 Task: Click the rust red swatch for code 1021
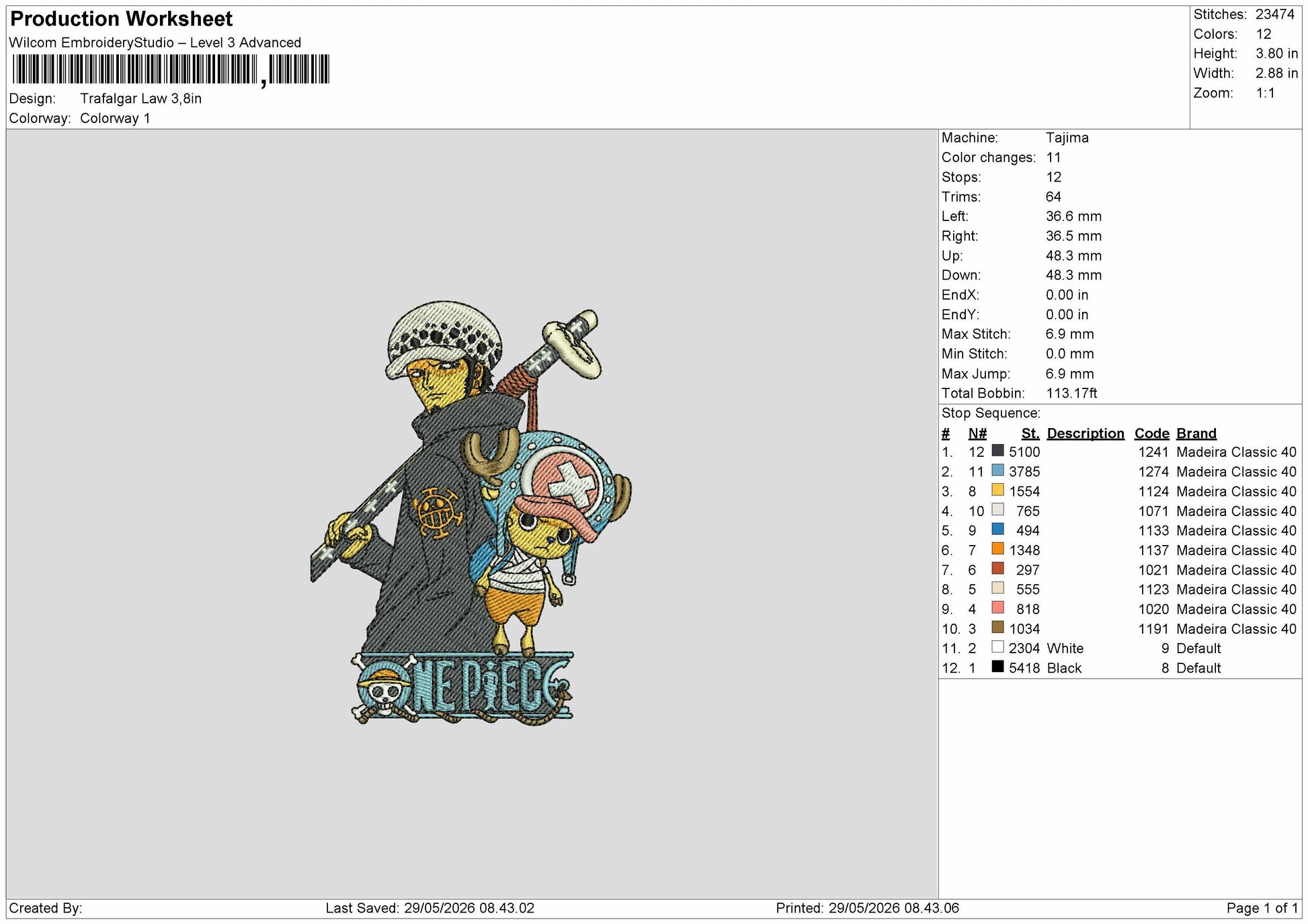pyautogui.click(x=998, y=569)
